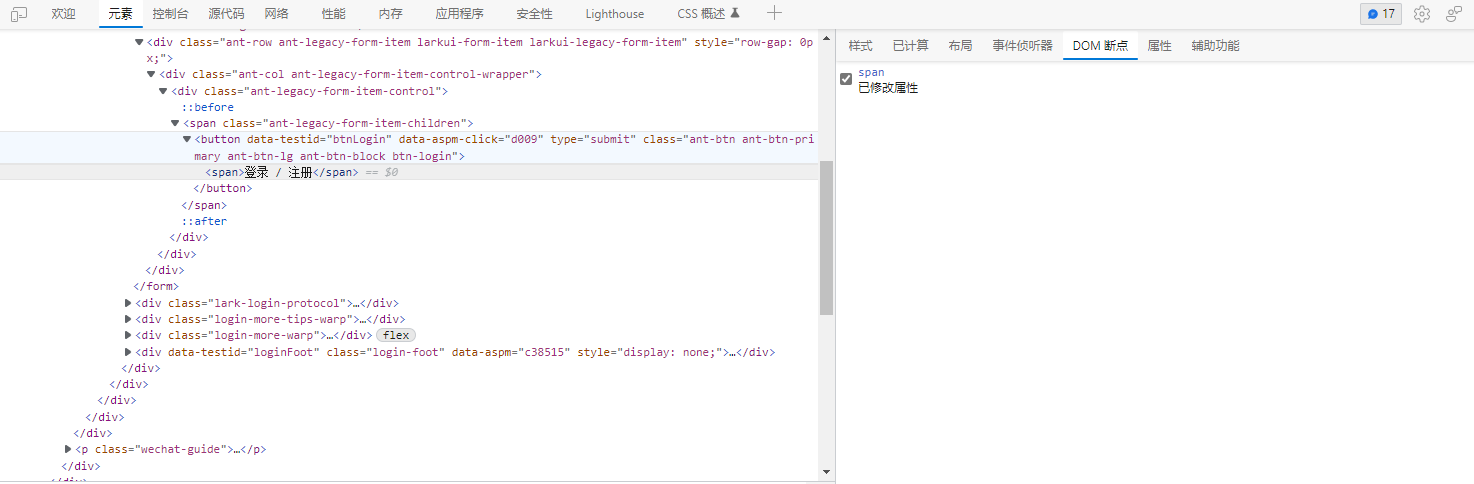The image size is (1474, 484).
Task: Uncheck the span DOM breakpoint checkbox
Action: 846,79
